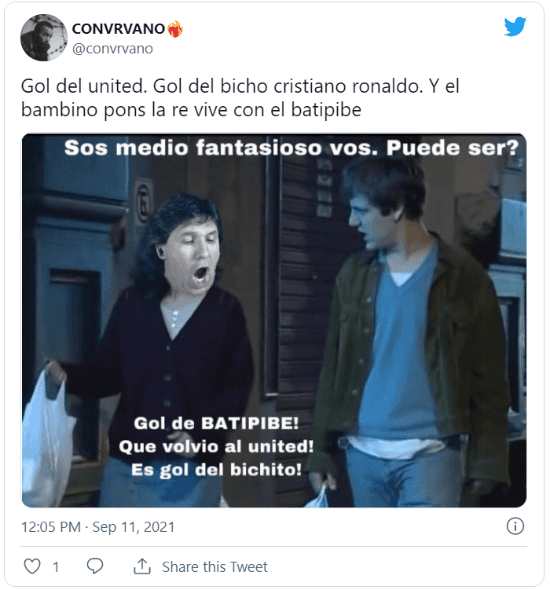
Task: Click the fire heart emoji beside CONVRVANO
Action: tap(175, 29)
